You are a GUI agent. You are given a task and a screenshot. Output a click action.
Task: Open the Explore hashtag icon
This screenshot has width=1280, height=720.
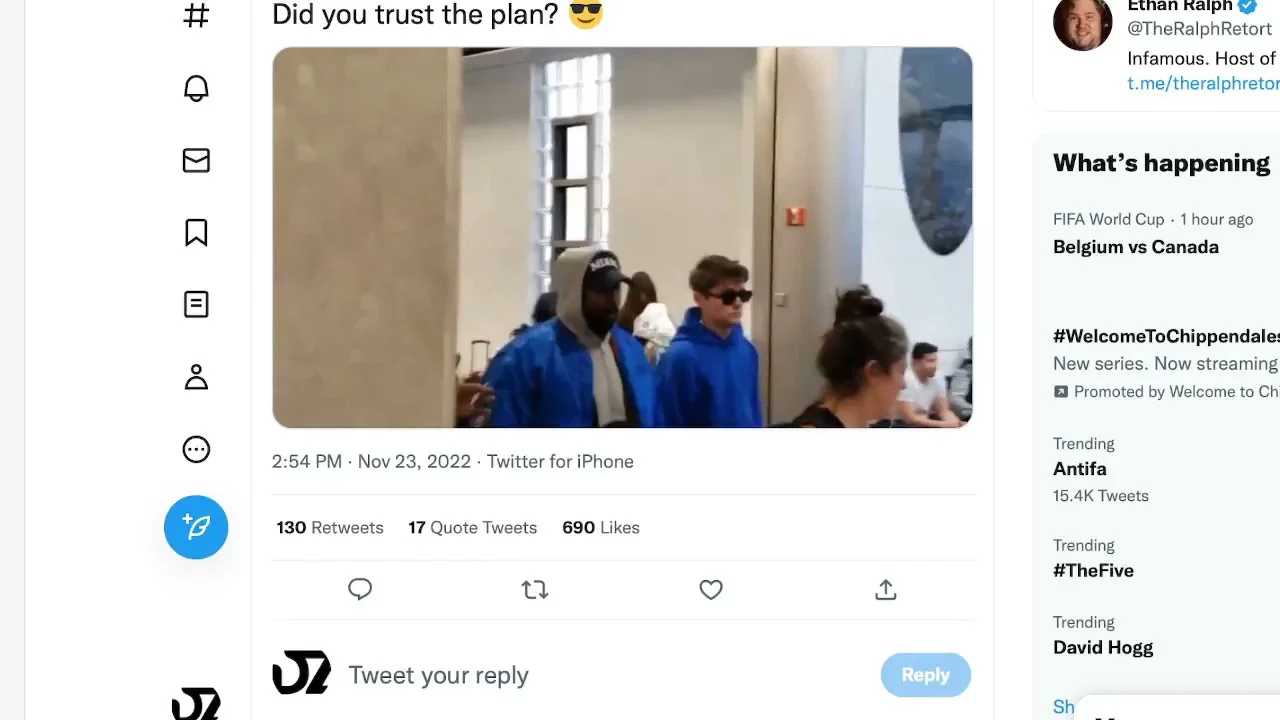click(x=196, y=16)
